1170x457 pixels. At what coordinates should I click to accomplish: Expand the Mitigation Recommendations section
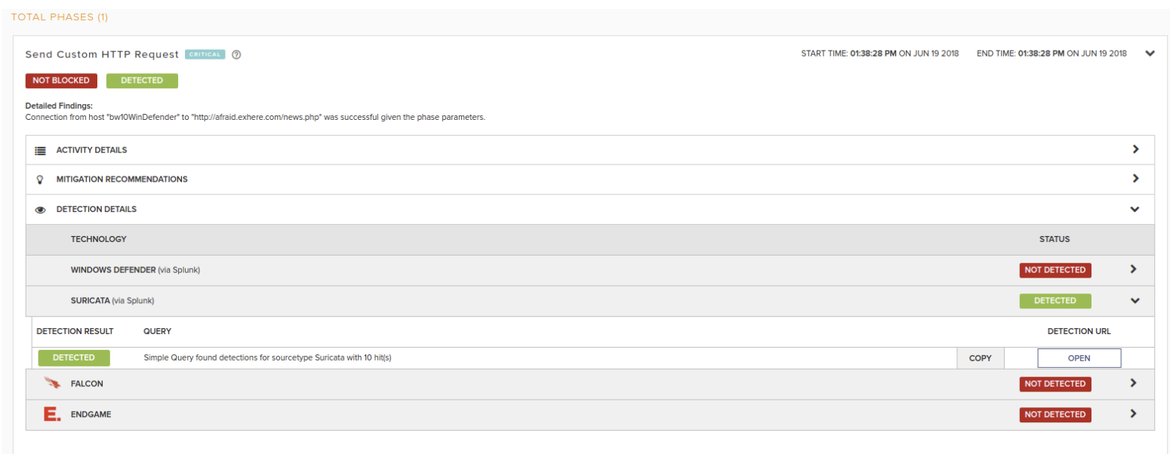pyautogui.click(x=1135, y=179)
